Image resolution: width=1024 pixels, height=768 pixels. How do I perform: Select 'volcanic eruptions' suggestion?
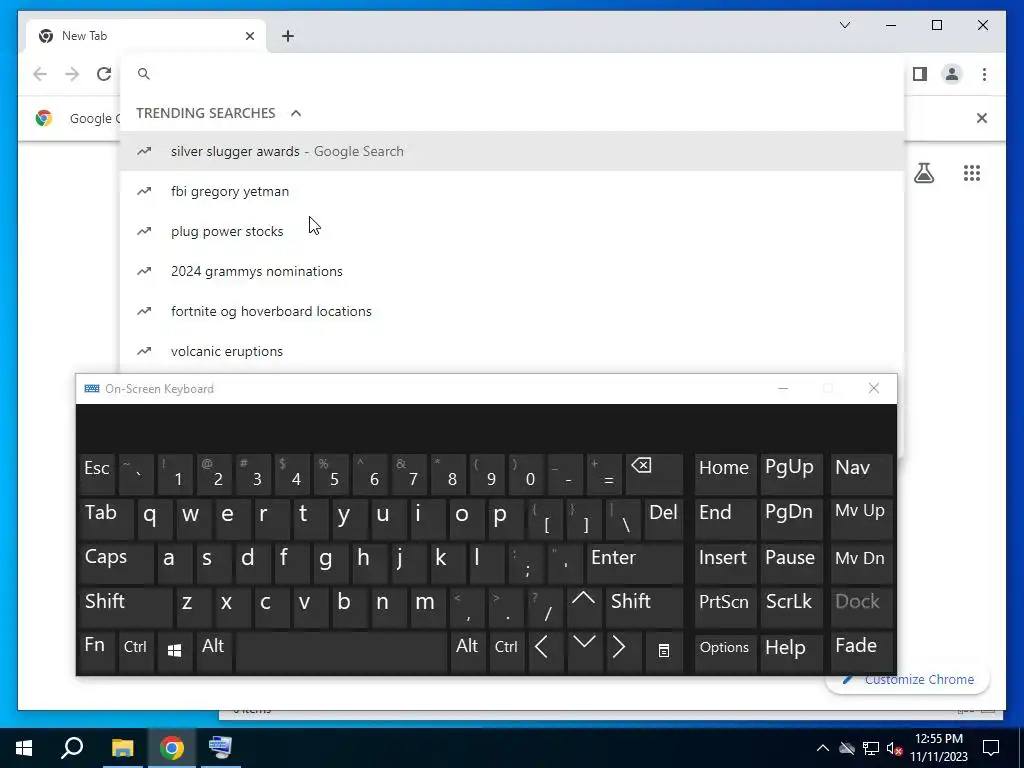[x=512, y=351]
